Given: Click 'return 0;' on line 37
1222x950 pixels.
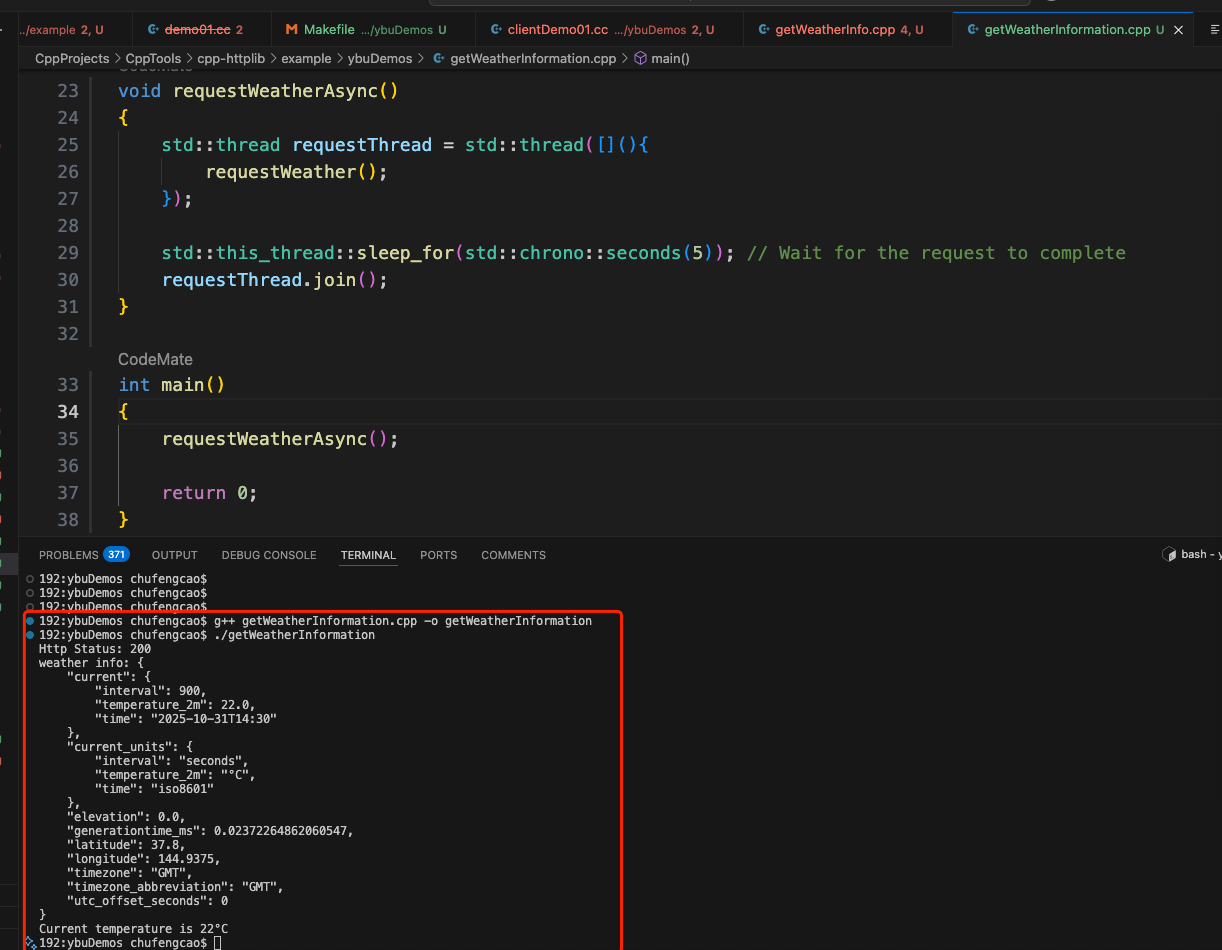Looking at the screenshot, I should pos(210,493).
